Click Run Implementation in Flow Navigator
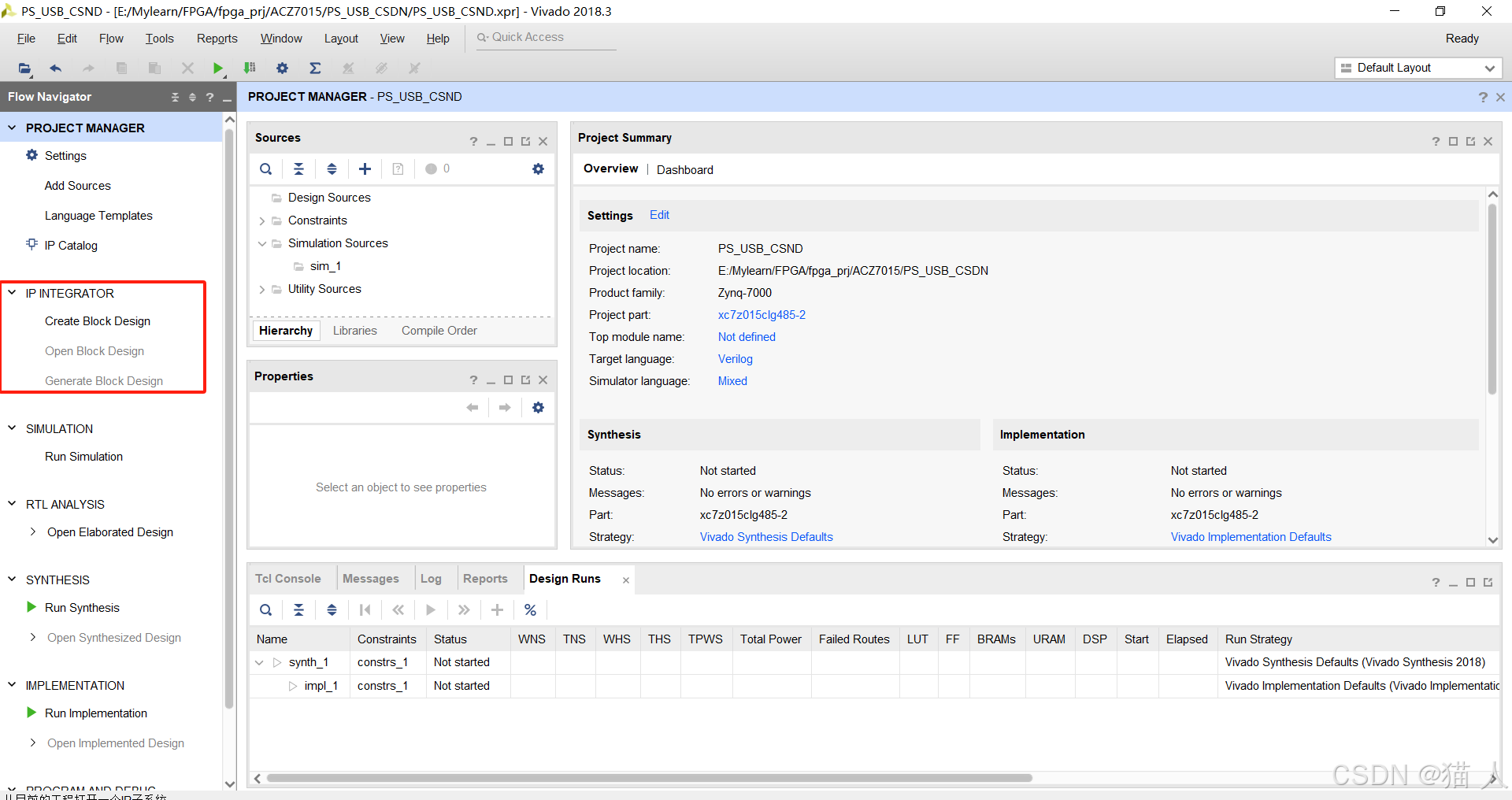 click(x=96, y=713)
